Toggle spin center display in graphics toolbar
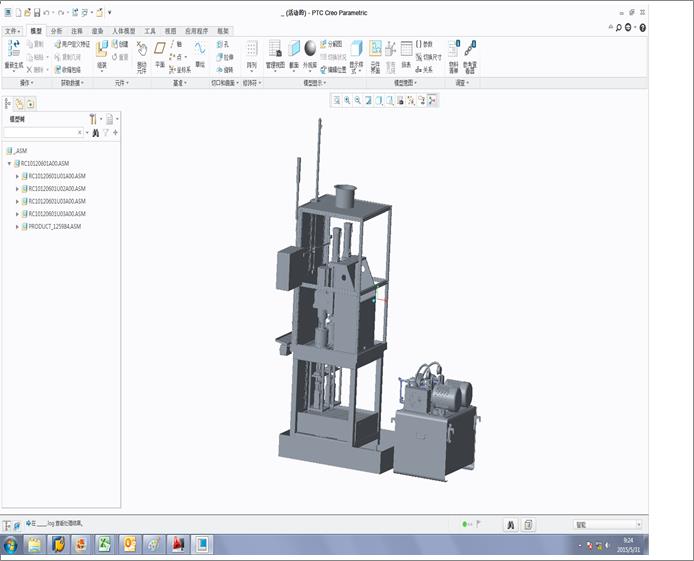 (432, 100)
